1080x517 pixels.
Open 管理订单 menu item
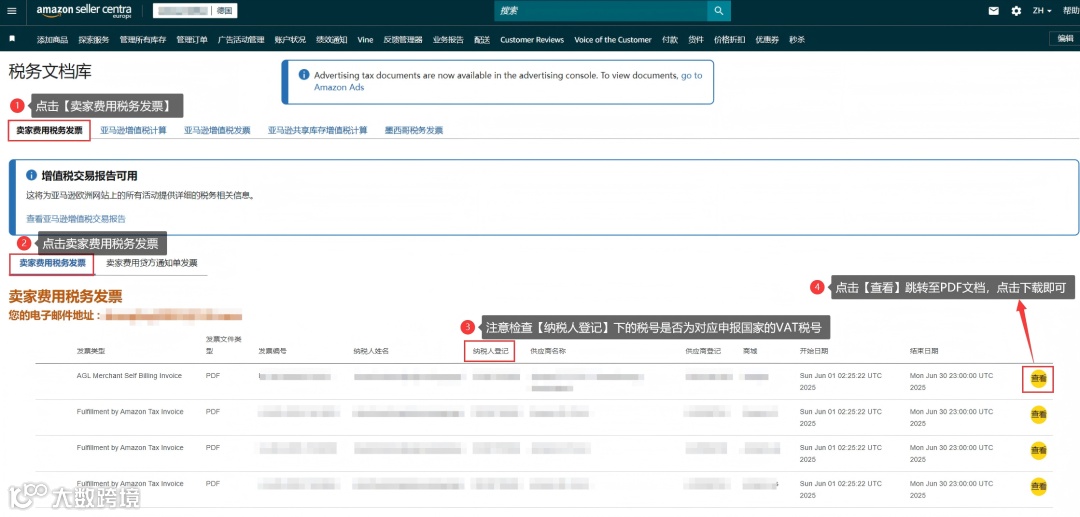tap(191, 40)
